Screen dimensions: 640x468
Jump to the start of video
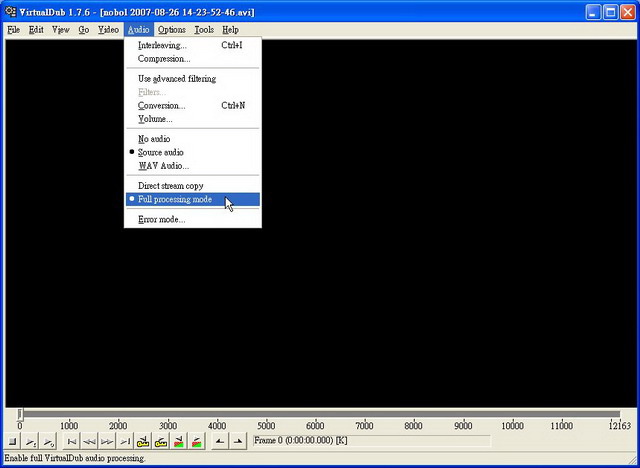(71, 441)
